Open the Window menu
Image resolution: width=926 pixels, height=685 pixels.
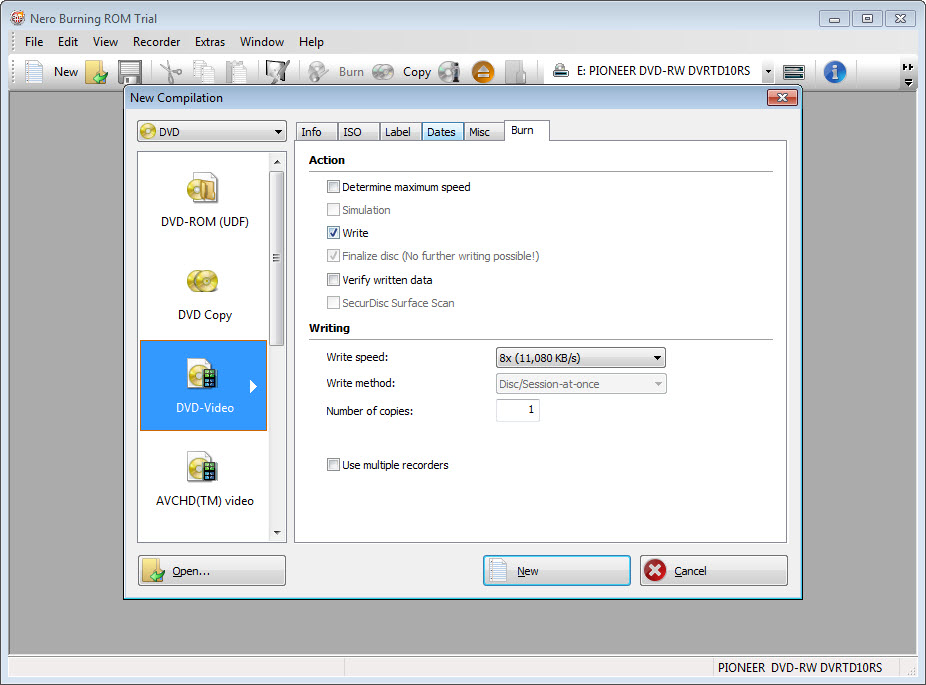[262, 42]
